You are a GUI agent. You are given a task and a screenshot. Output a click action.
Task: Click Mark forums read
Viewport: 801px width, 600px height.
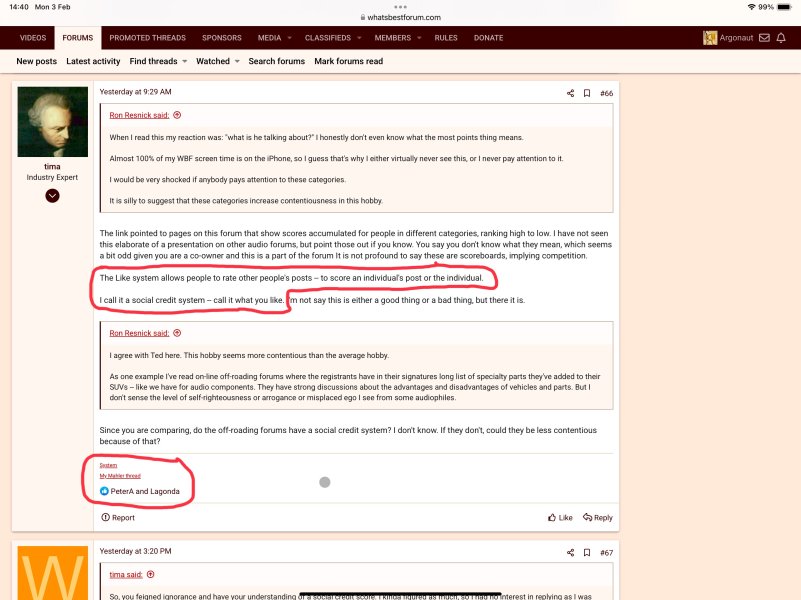coord(348,61)
